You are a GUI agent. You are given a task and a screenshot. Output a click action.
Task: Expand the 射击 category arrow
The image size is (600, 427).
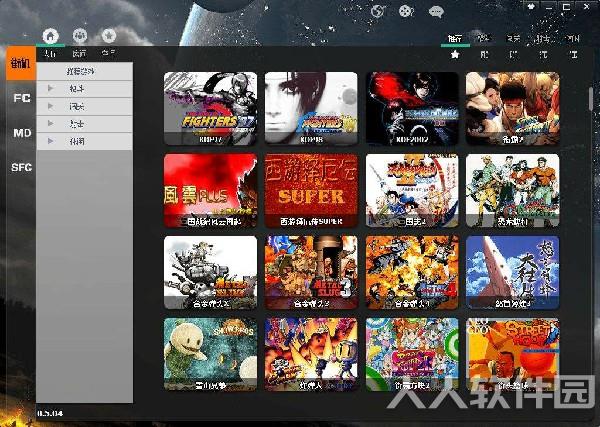51,124
